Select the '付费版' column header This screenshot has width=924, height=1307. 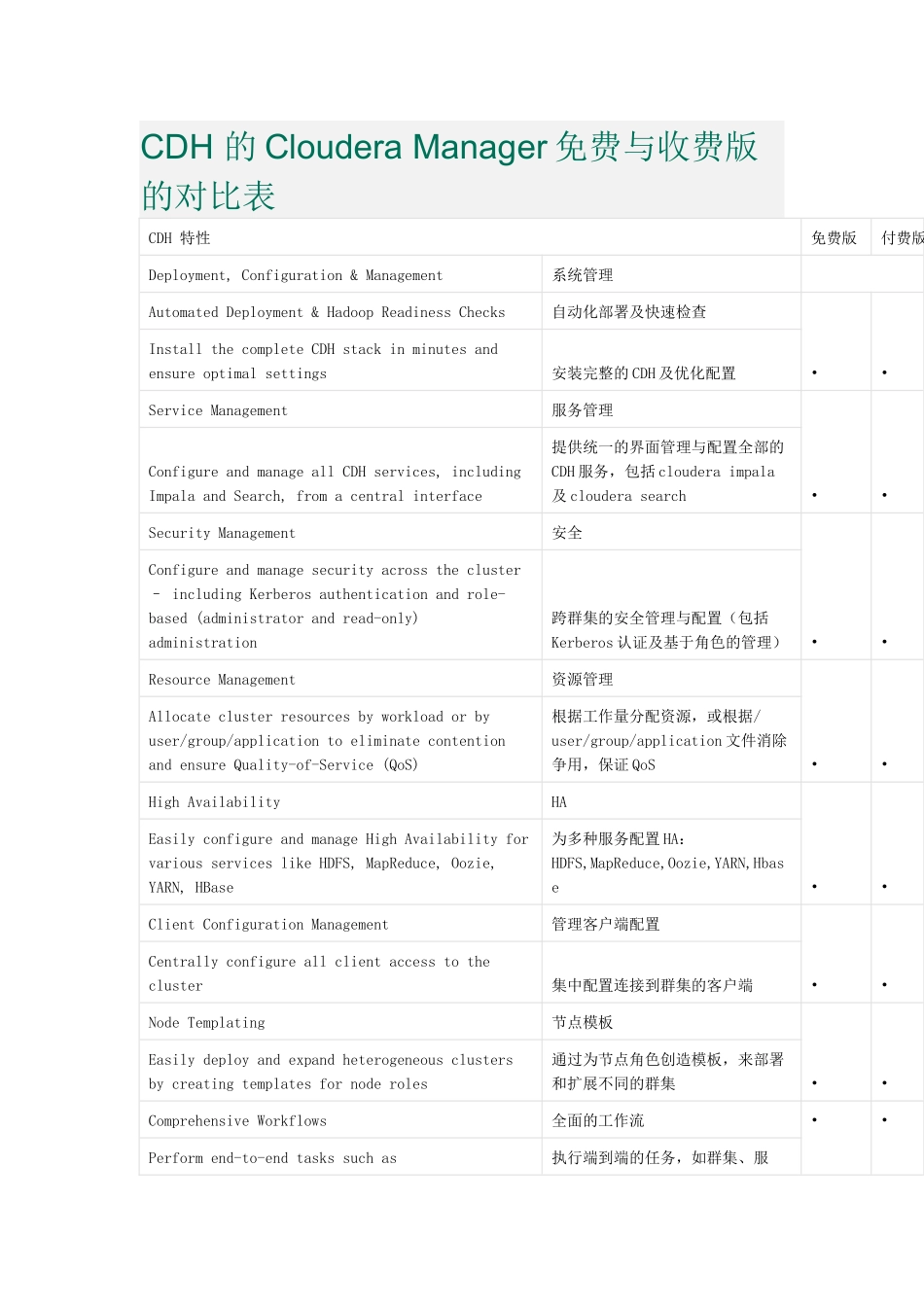899,237
